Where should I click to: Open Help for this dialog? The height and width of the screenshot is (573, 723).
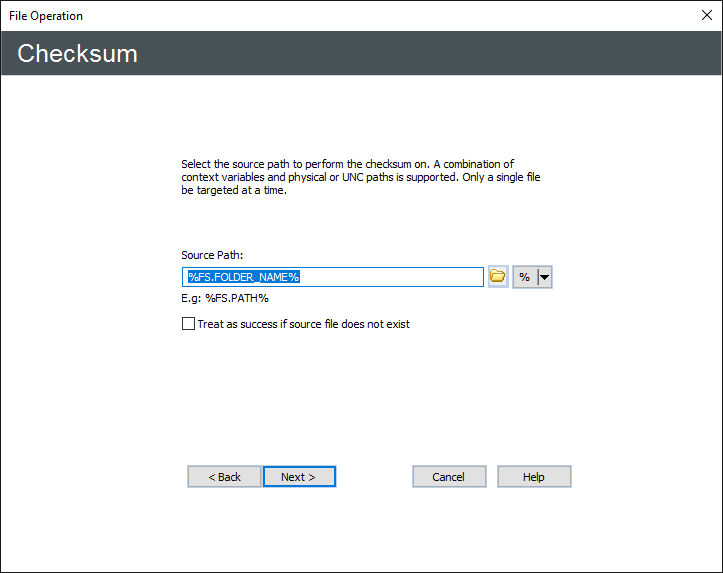(x=534, y=477)
